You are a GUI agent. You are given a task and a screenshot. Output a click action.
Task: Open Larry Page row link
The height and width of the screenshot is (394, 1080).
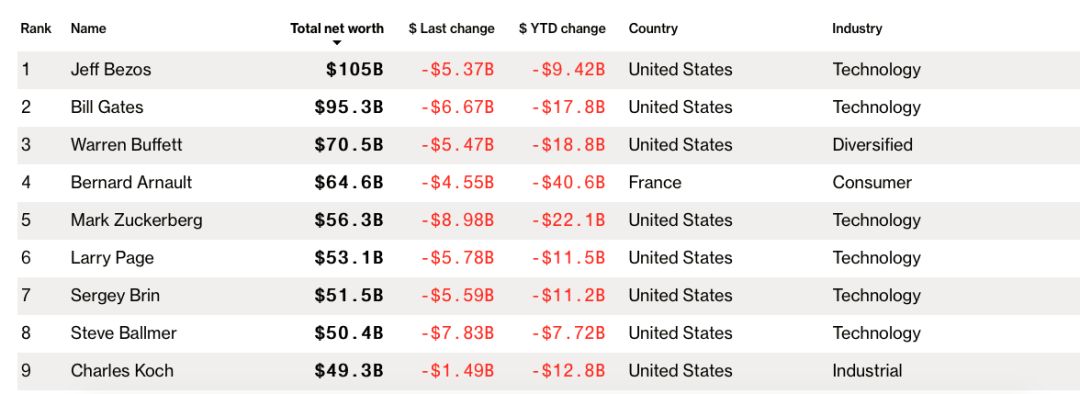112,258
